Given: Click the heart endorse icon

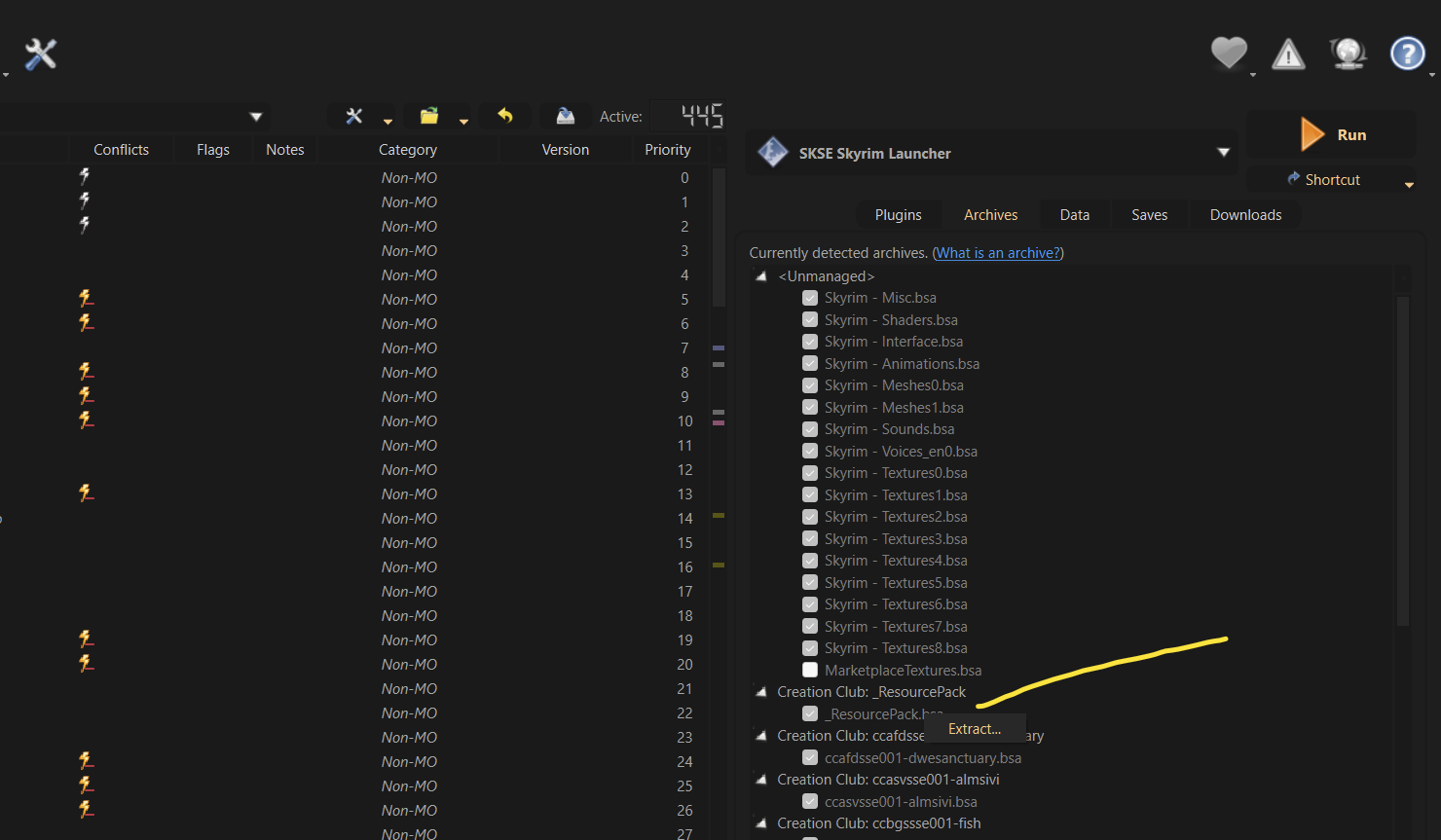Looking at the screenshot, I should click(x=1228, y=53).
